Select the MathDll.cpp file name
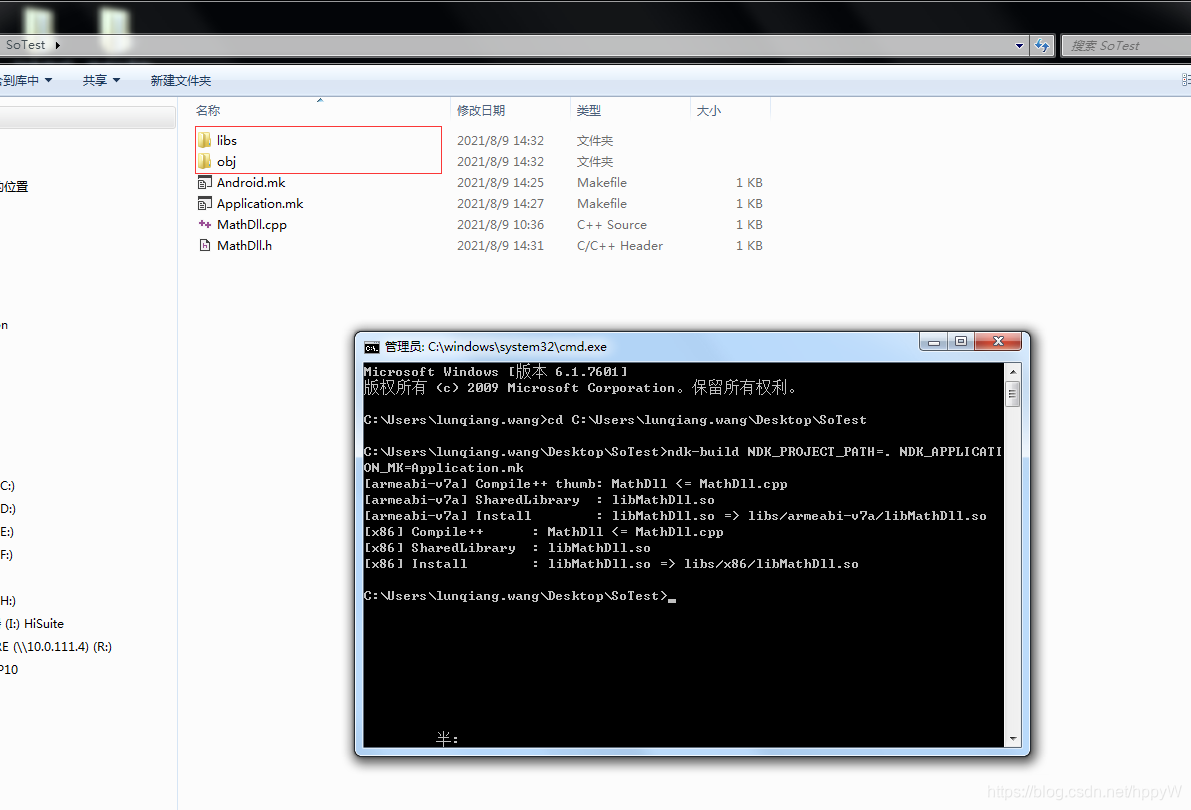 (251, 225)
